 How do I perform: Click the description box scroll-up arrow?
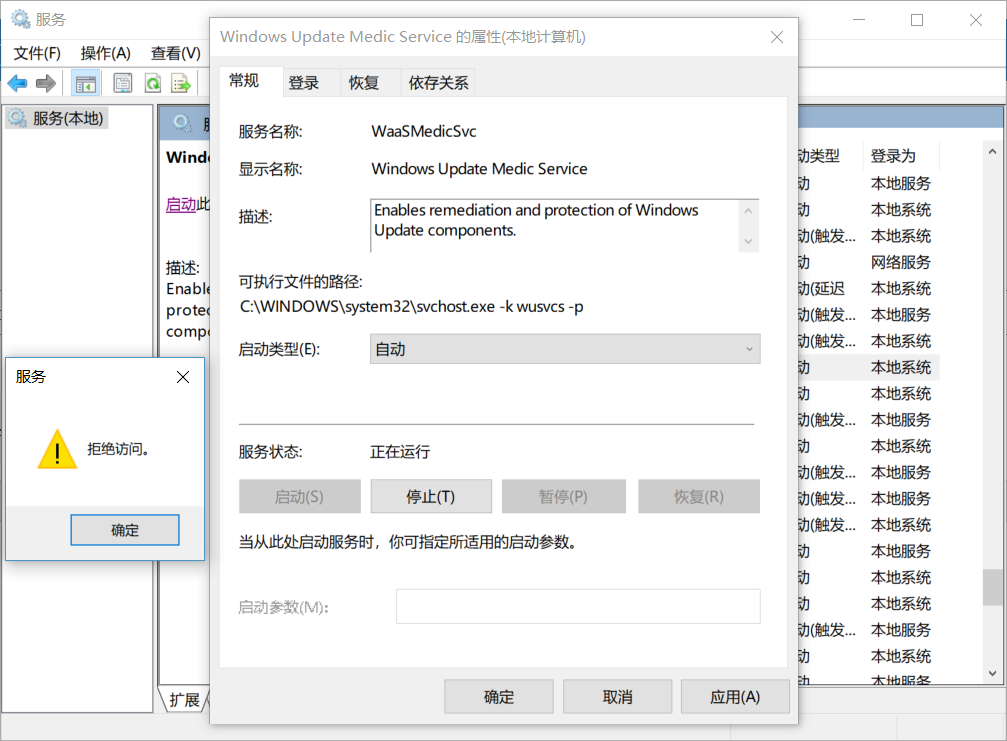point(748,211)
